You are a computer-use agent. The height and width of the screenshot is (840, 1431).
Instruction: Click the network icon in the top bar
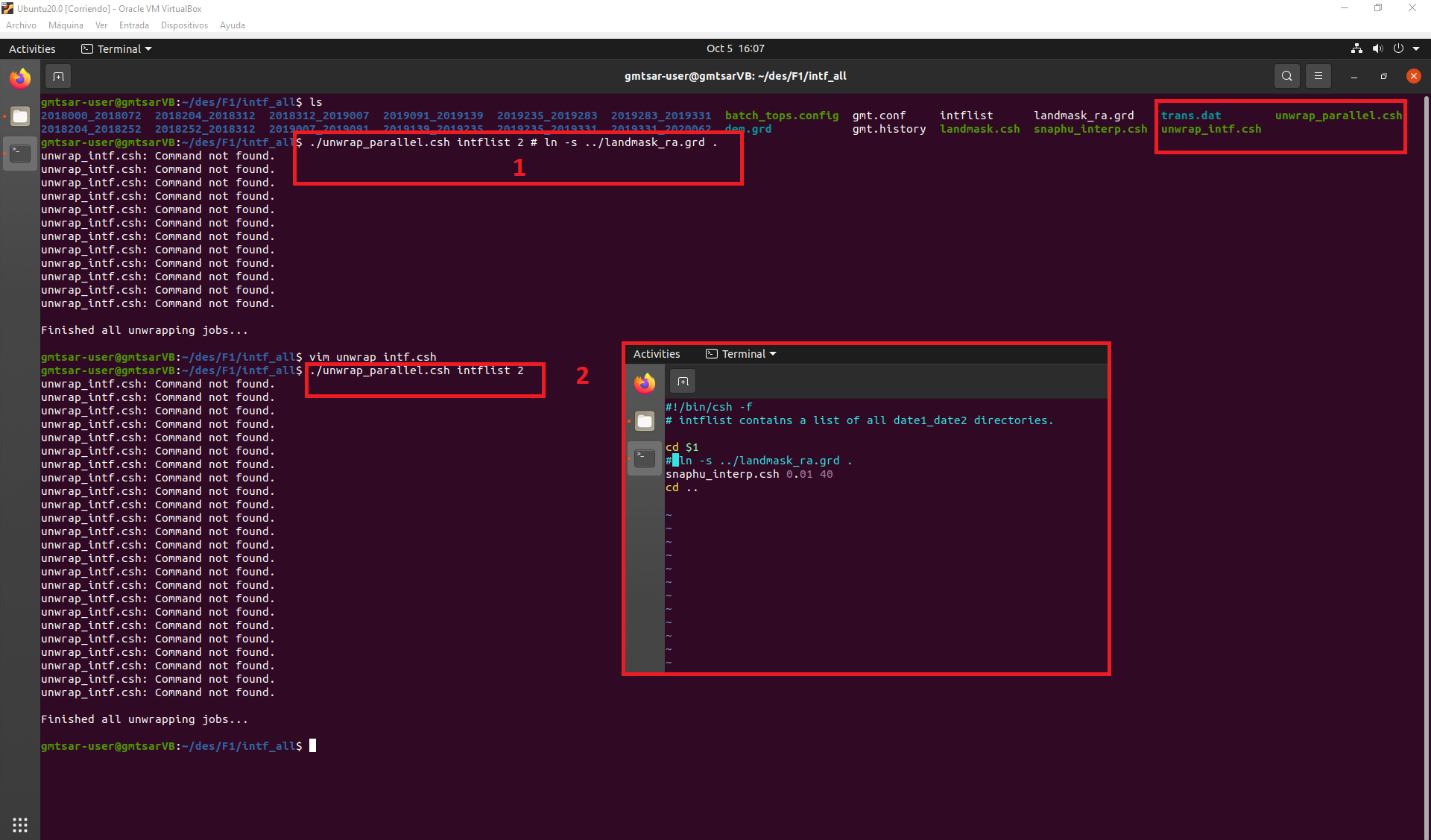pos(1356,48)
